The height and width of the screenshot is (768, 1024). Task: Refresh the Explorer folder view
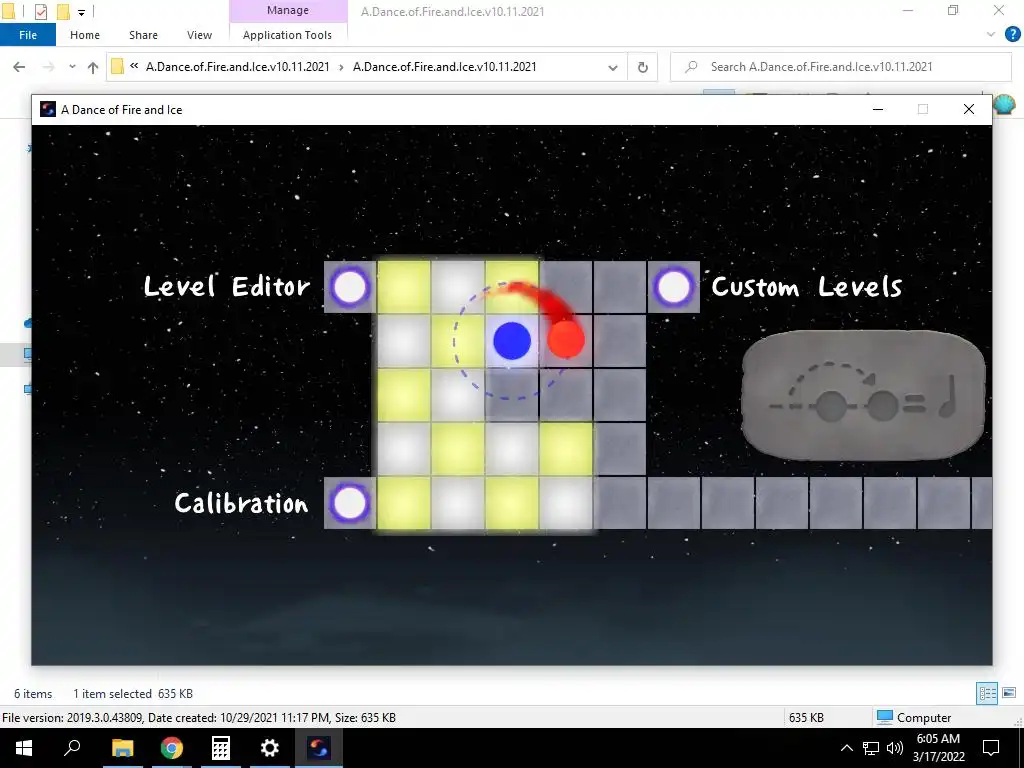tap(643, 67)
